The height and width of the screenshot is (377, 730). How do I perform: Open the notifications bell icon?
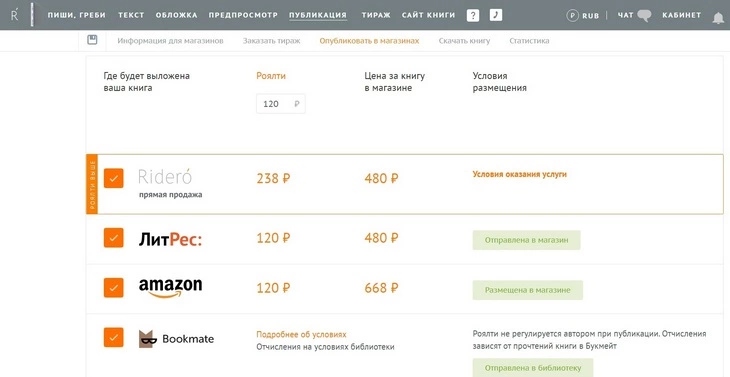click(x=718, y=18)
